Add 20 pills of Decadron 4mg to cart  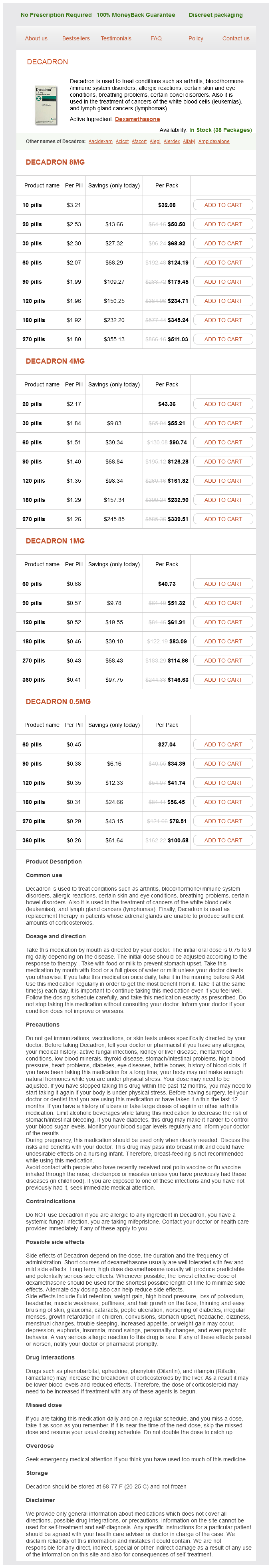tap(223, 404)
